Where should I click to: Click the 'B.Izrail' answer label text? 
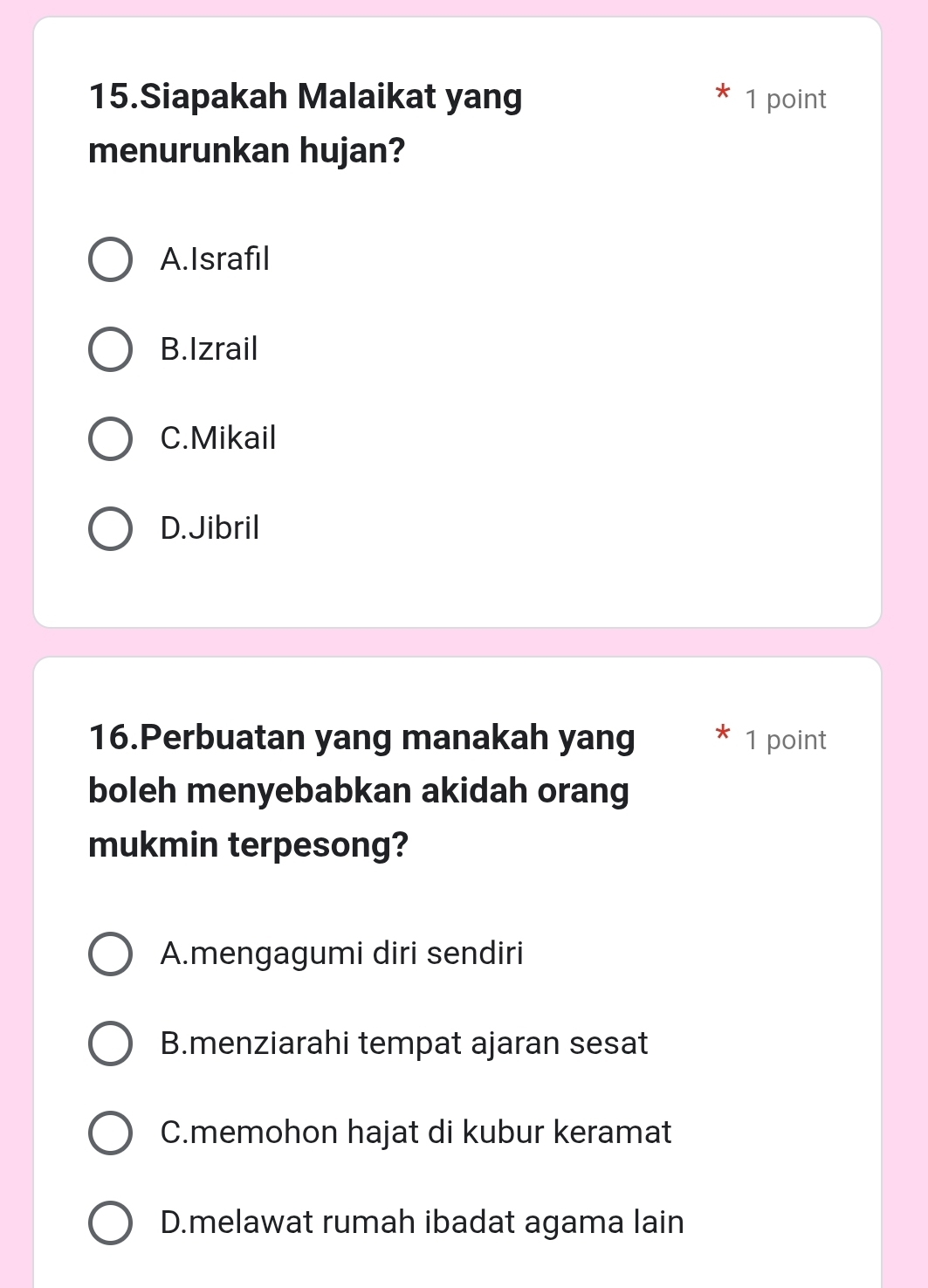(x=209, y=349)
